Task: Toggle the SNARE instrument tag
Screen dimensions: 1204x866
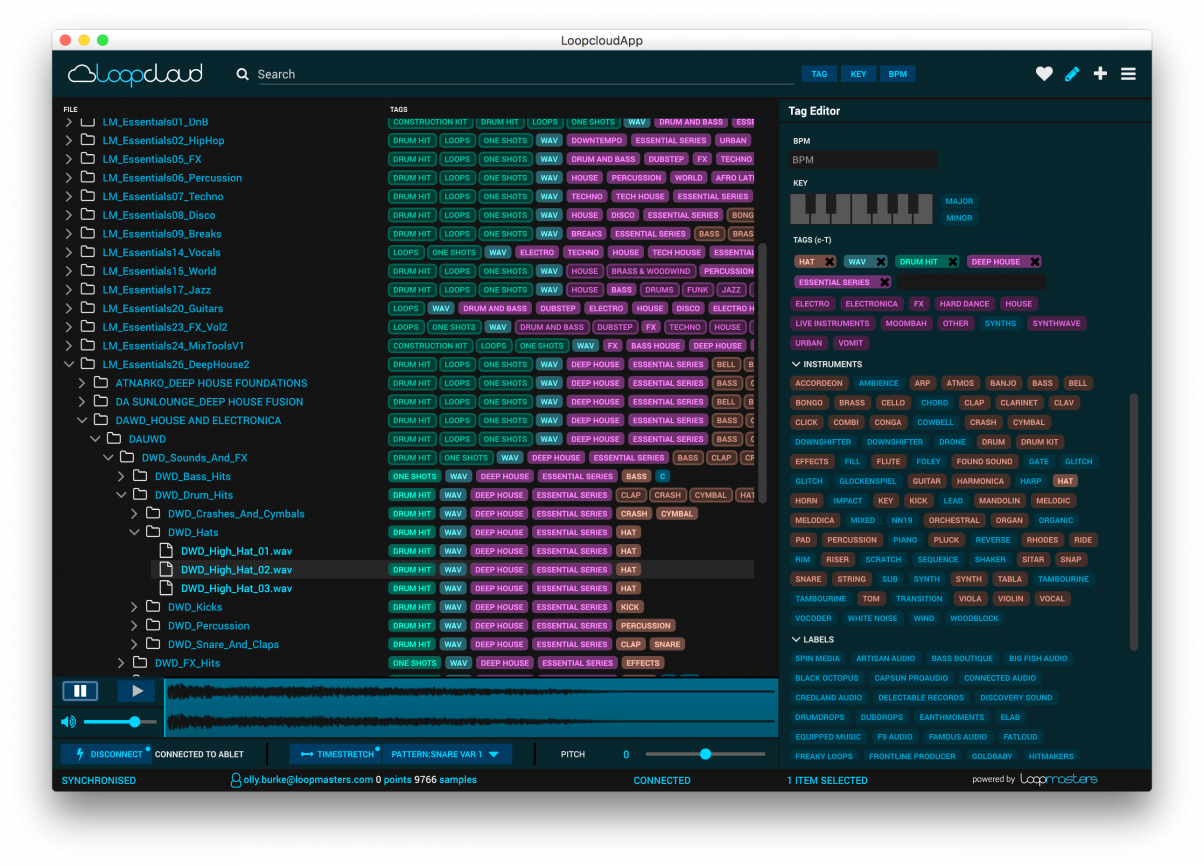Action: tap(808, 579)
